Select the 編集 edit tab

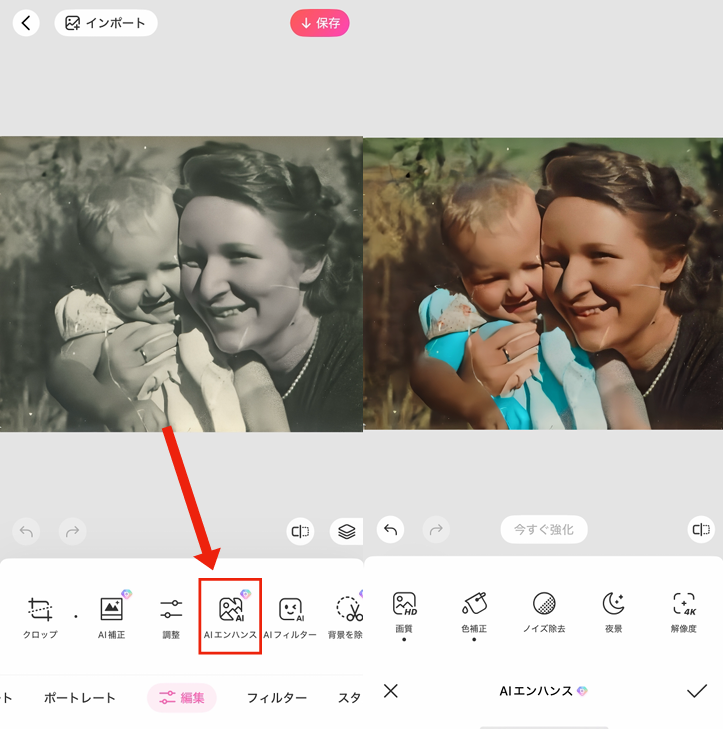pos(182,698)
